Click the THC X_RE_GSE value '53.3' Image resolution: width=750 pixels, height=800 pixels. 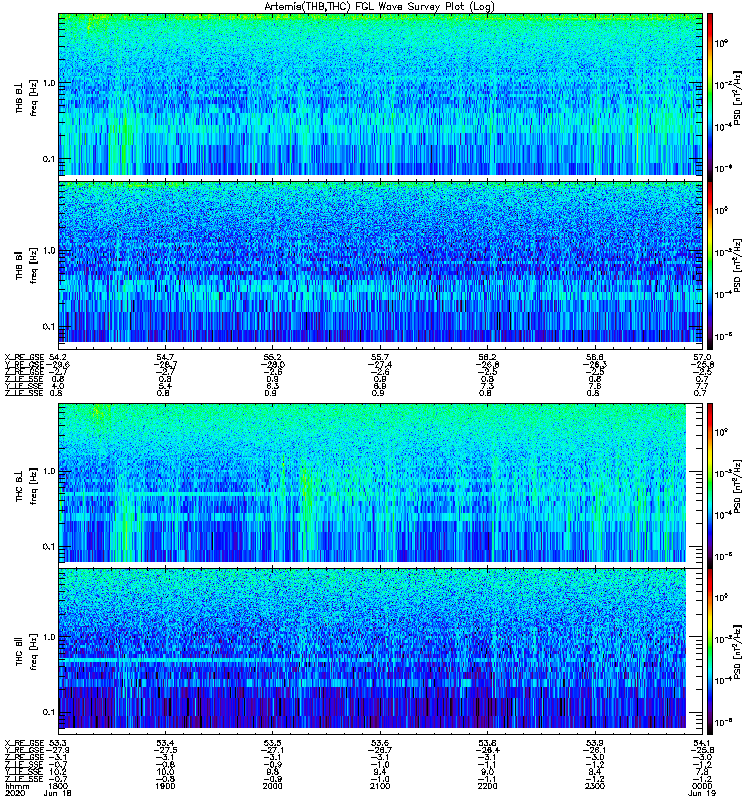tap(57, 743)
